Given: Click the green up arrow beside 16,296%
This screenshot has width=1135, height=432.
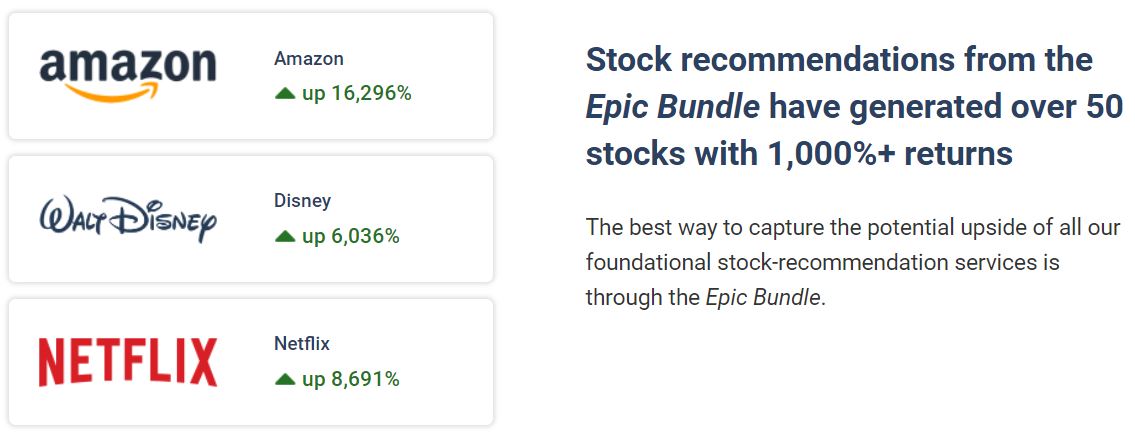Looking at the screenshot, I should pos(285,94).
